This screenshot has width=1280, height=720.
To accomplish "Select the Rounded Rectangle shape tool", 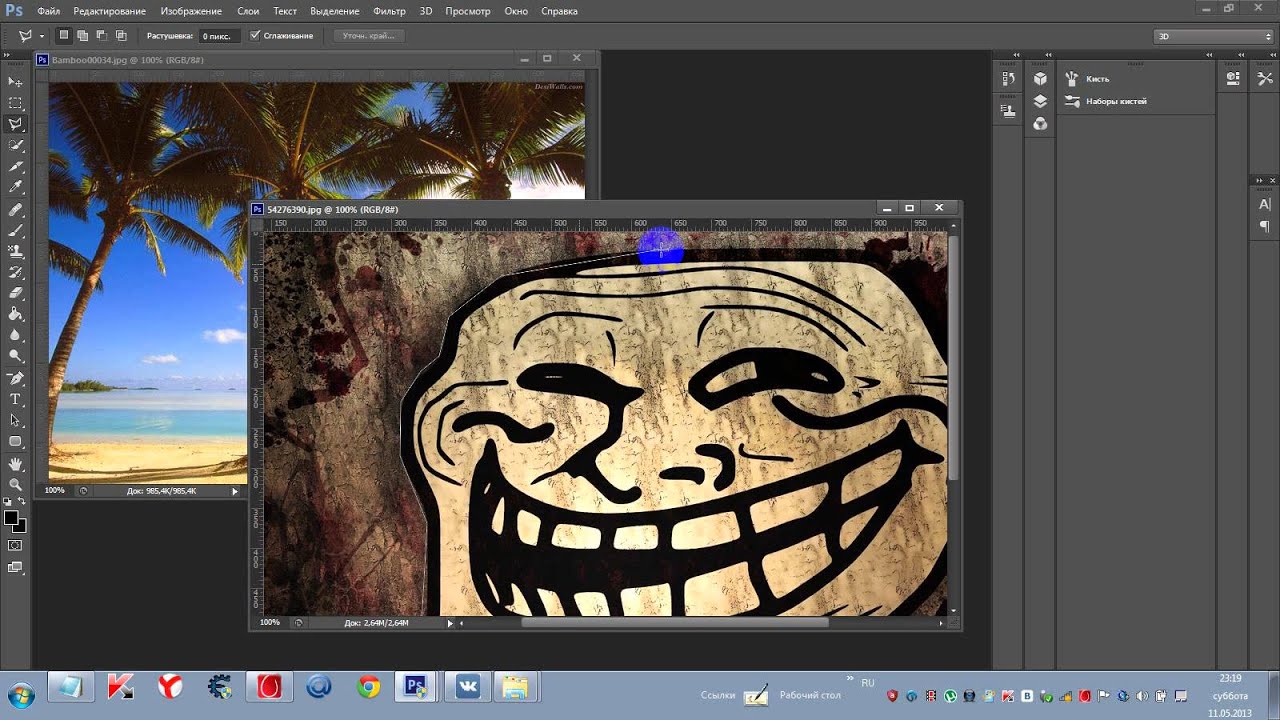I will (x=15, y=442).
